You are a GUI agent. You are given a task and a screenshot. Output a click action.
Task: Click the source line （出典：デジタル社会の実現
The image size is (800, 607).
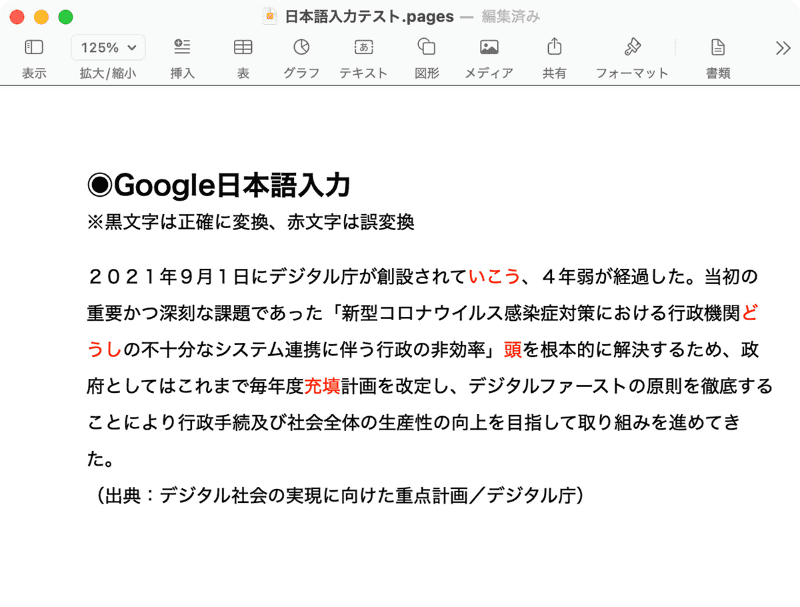(337, 495)
